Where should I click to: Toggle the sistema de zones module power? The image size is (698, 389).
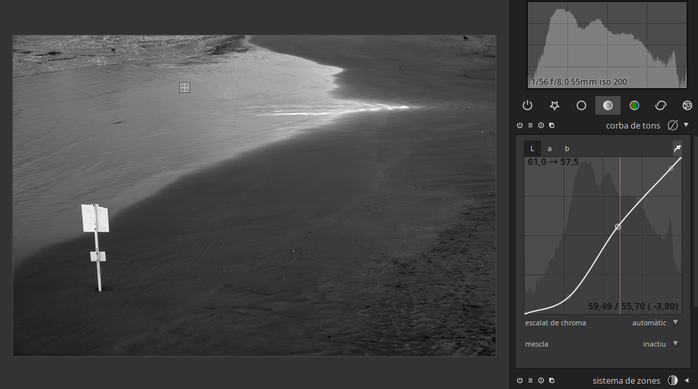coord(519,381)
